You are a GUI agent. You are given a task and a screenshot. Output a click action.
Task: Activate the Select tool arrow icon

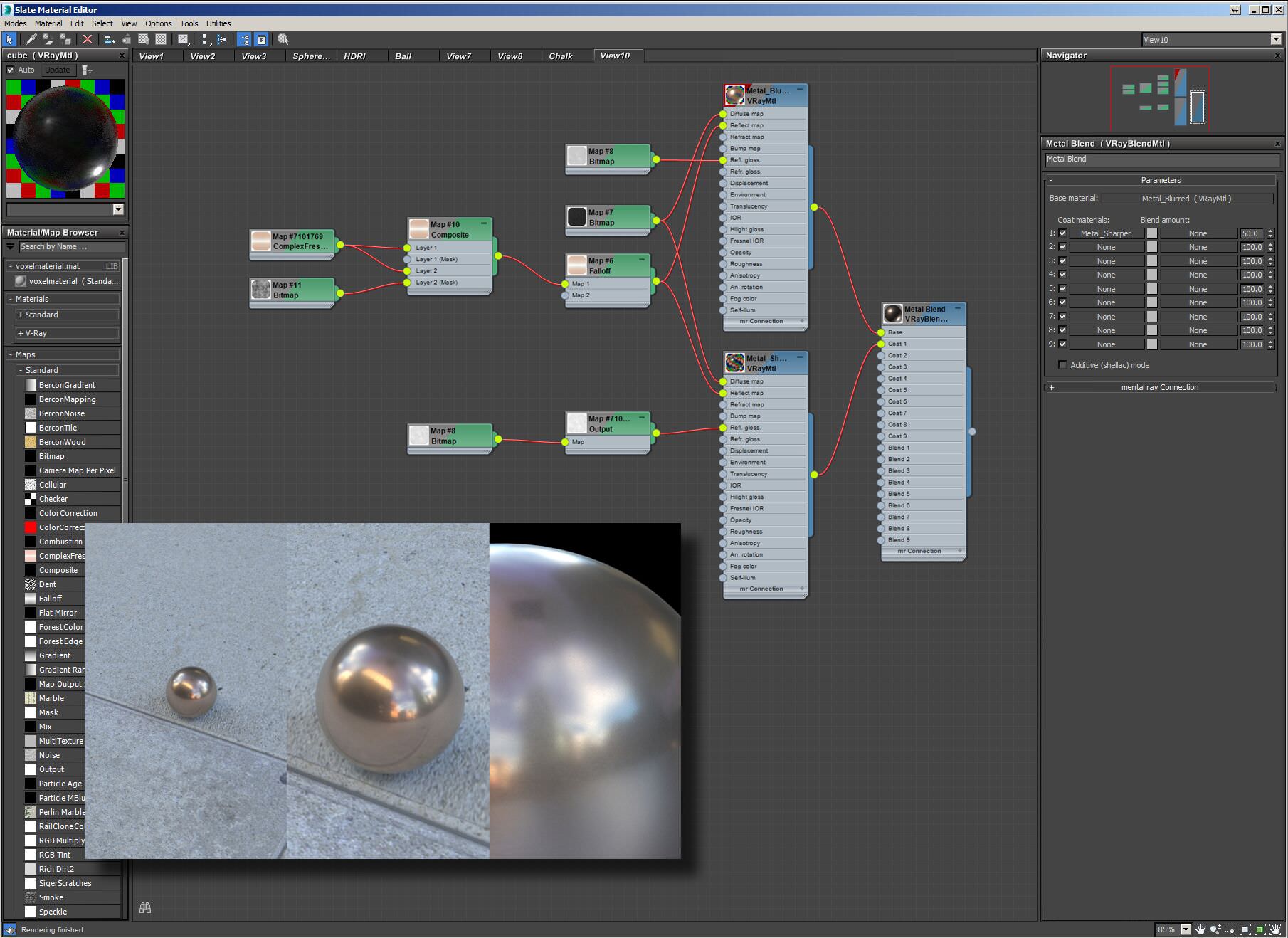[9, 39]
